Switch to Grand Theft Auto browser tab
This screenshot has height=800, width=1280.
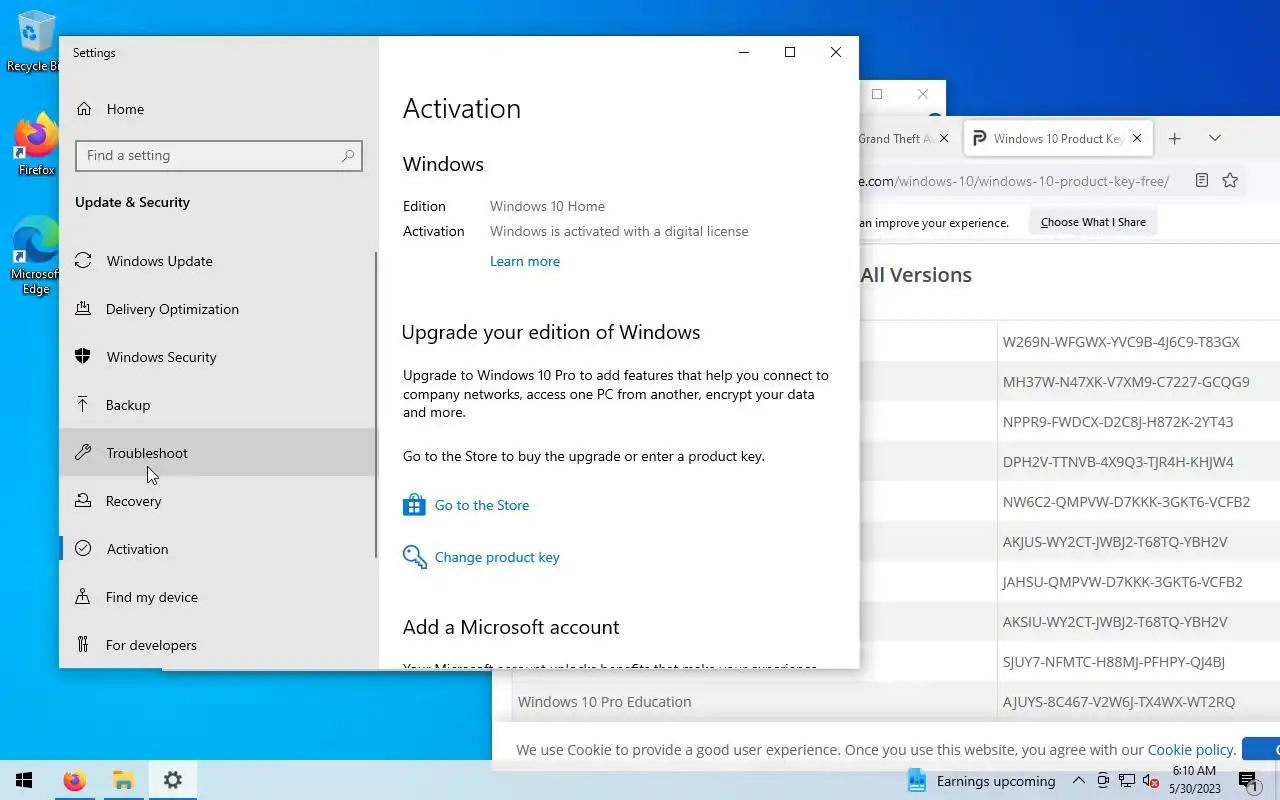tap(895, 139)
